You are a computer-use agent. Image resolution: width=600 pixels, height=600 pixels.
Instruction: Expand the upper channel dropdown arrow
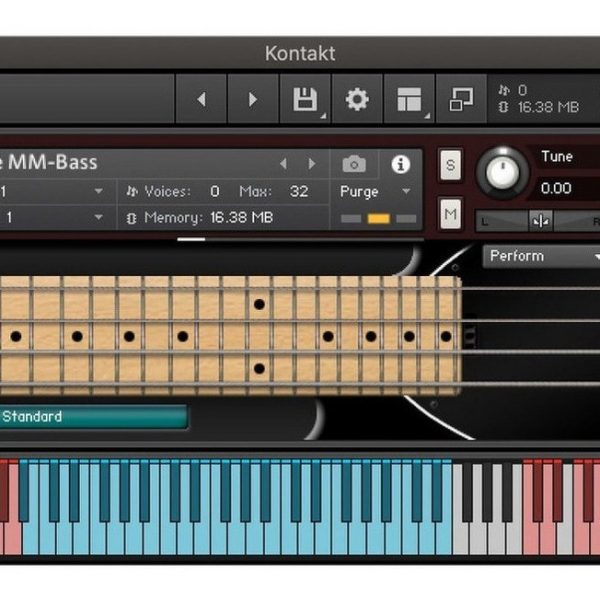coord(98,191)
